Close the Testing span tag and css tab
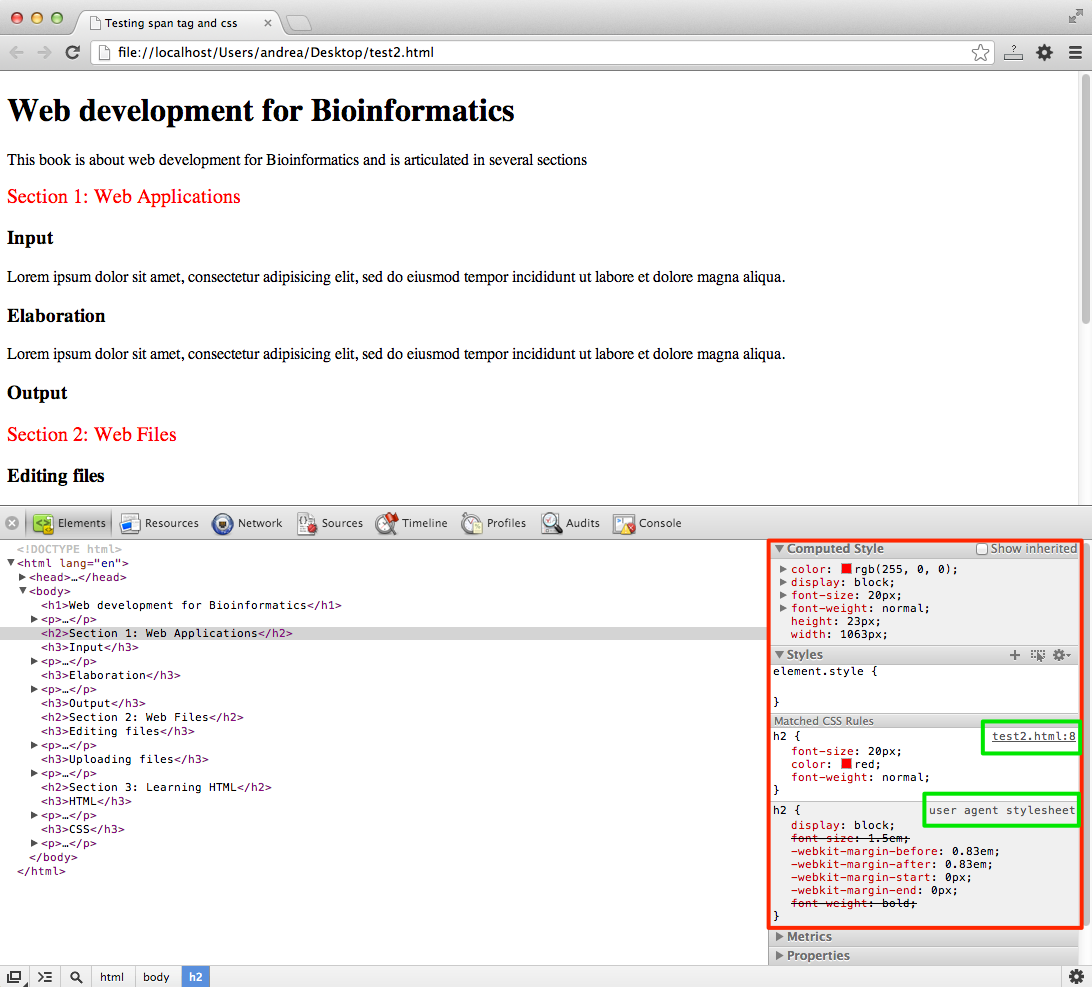Viewport: 1092px width, 987px height. [x=267, y=23]
